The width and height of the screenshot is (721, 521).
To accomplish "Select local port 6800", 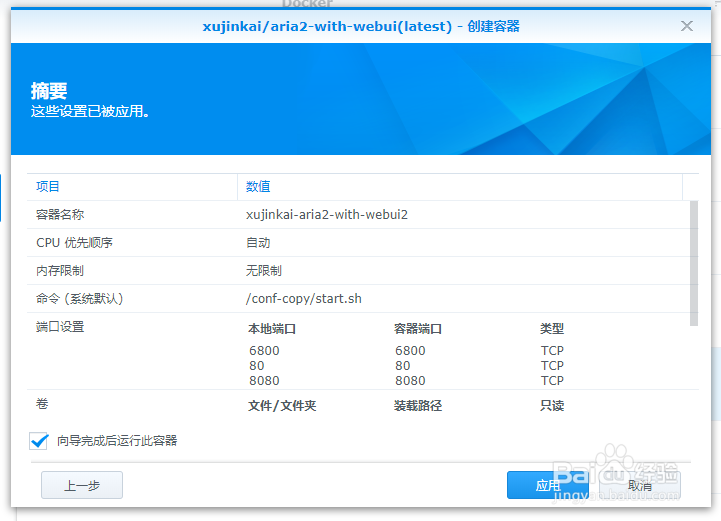I will click(x=264, y=351).
